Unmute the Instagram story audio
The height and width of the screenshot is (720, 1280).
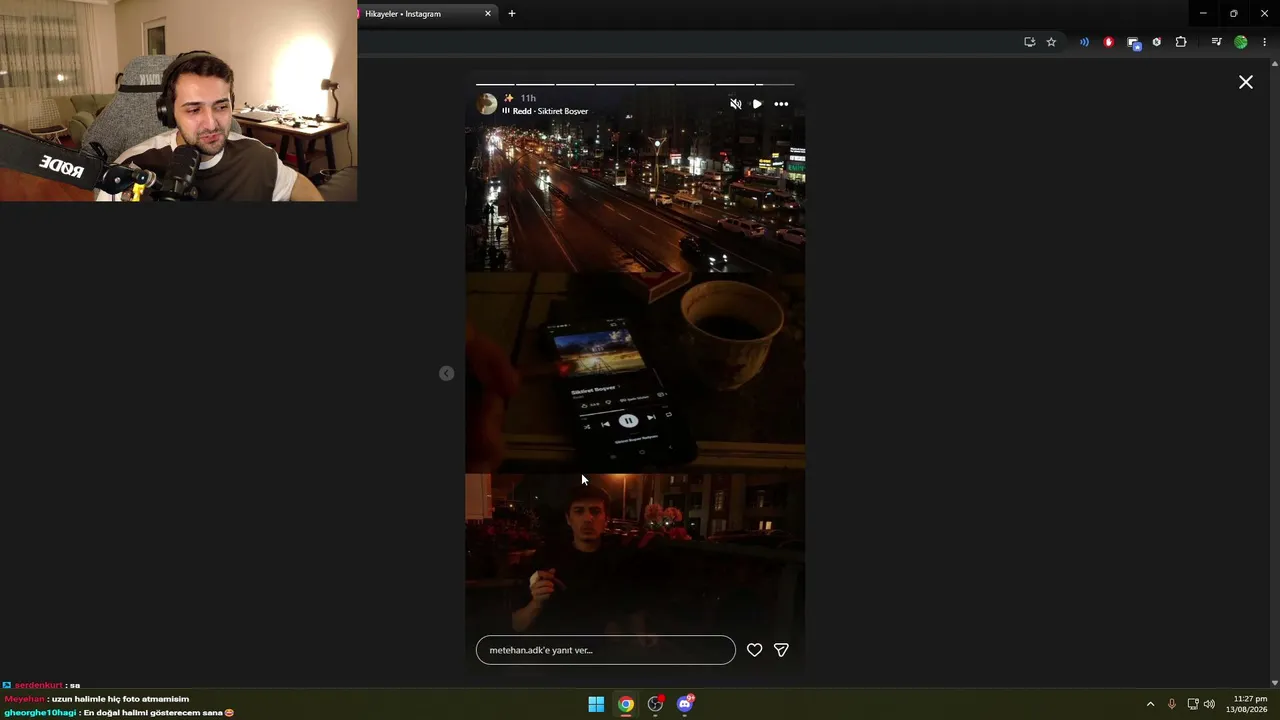[736, 104]
